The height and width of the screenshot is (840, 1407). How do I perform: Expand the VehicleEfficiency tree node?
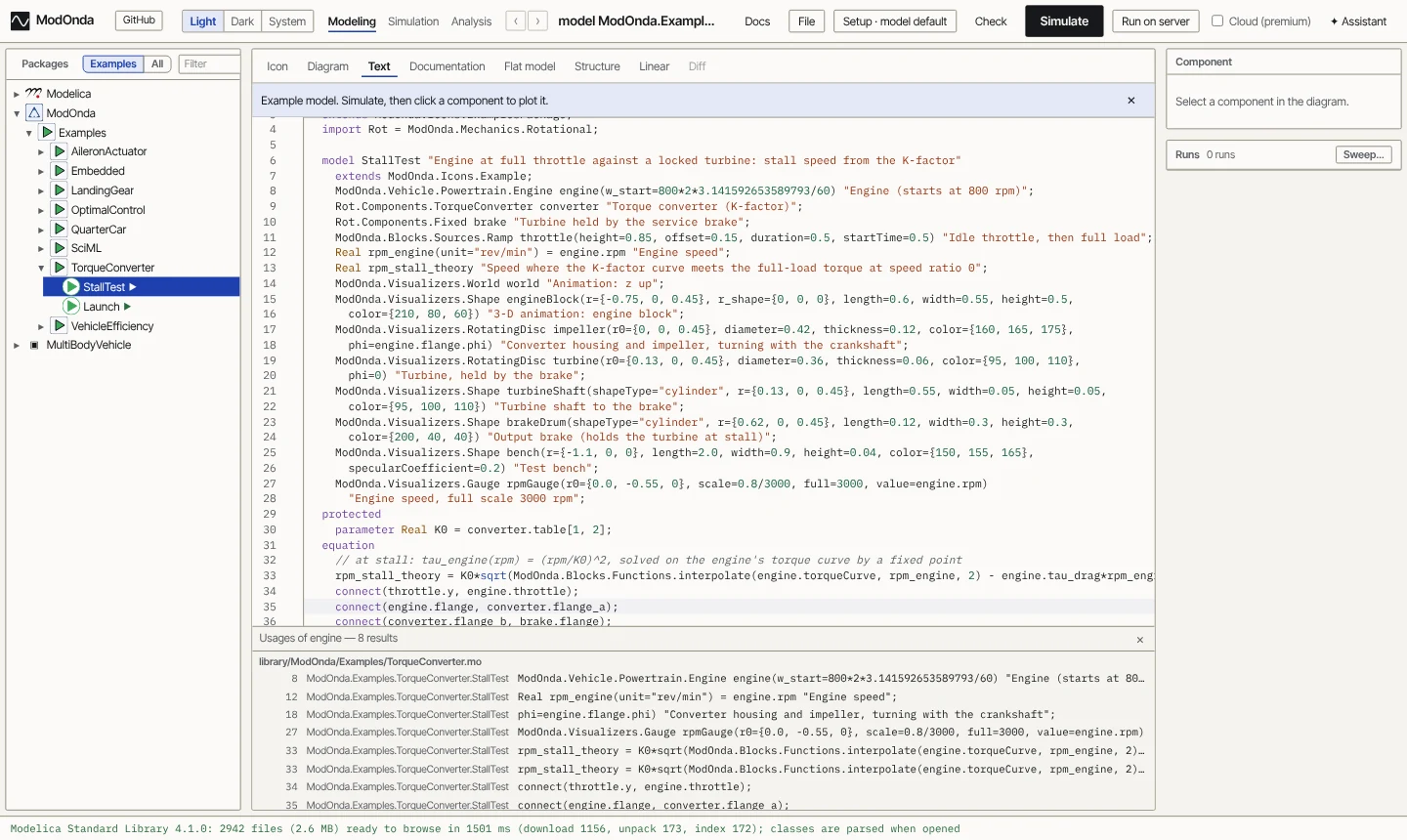[x=41, y=326]
